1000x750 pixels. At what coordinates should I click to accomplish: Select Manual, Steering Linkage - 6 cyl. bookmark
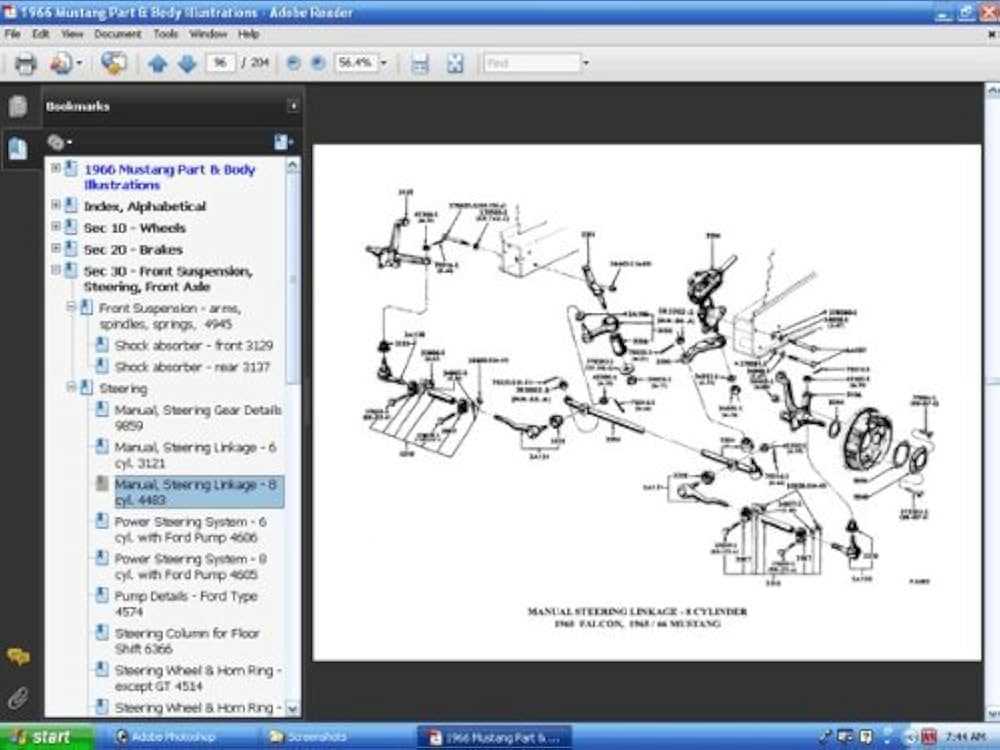195,455
